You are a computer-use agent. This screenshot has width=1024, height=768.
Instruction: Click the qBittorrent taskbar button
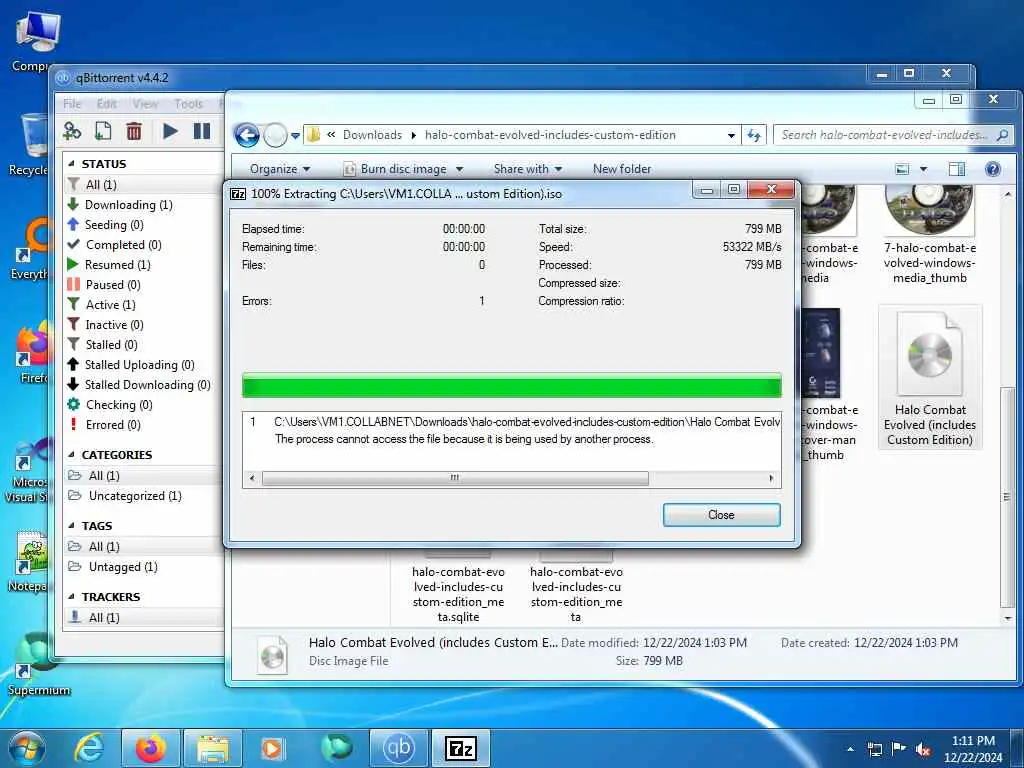coord(398,748)
